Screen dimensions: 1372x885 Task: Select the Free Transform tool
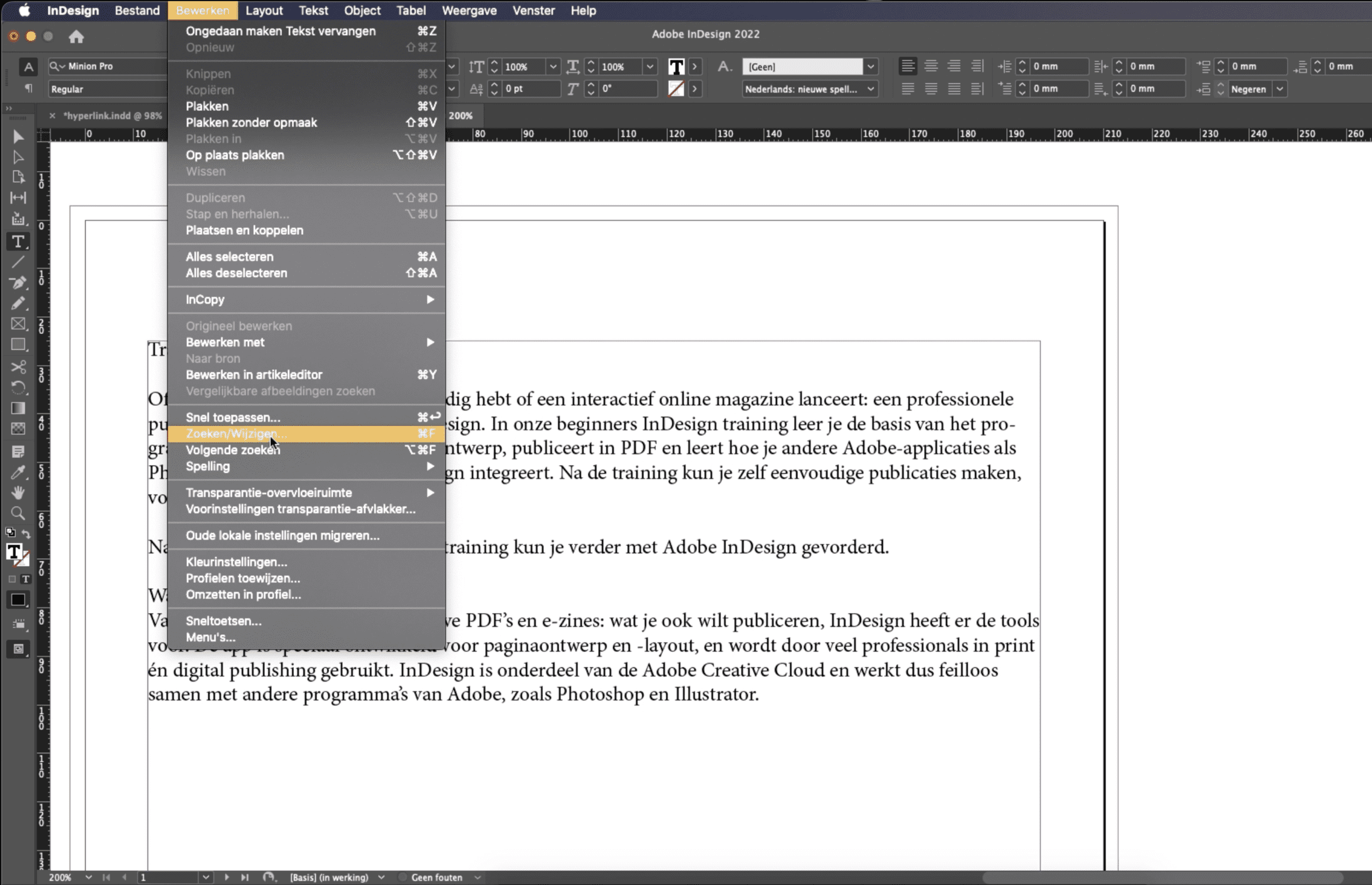18,388
